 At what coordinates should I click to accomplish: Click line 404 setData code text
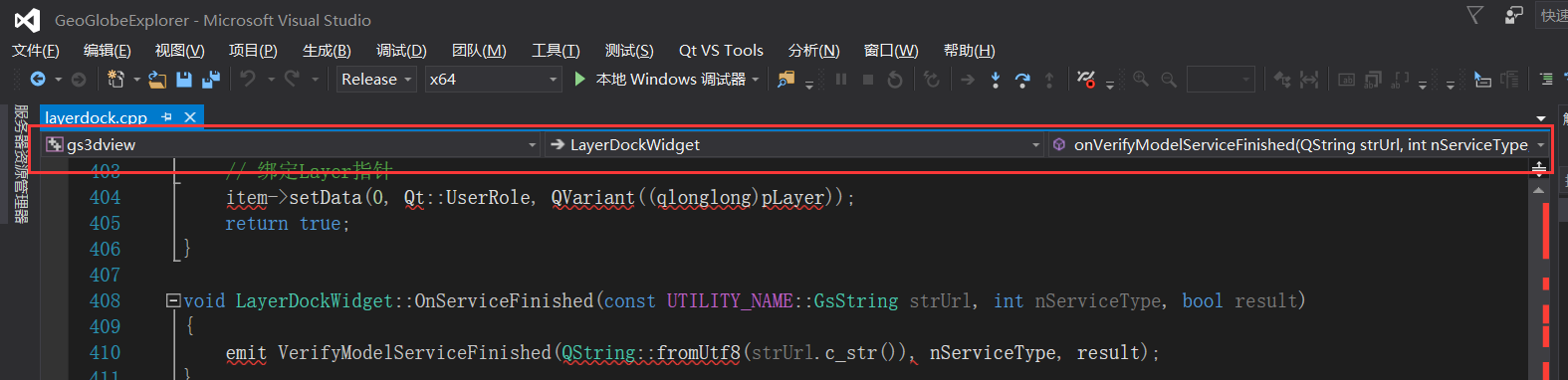(541, 198)
